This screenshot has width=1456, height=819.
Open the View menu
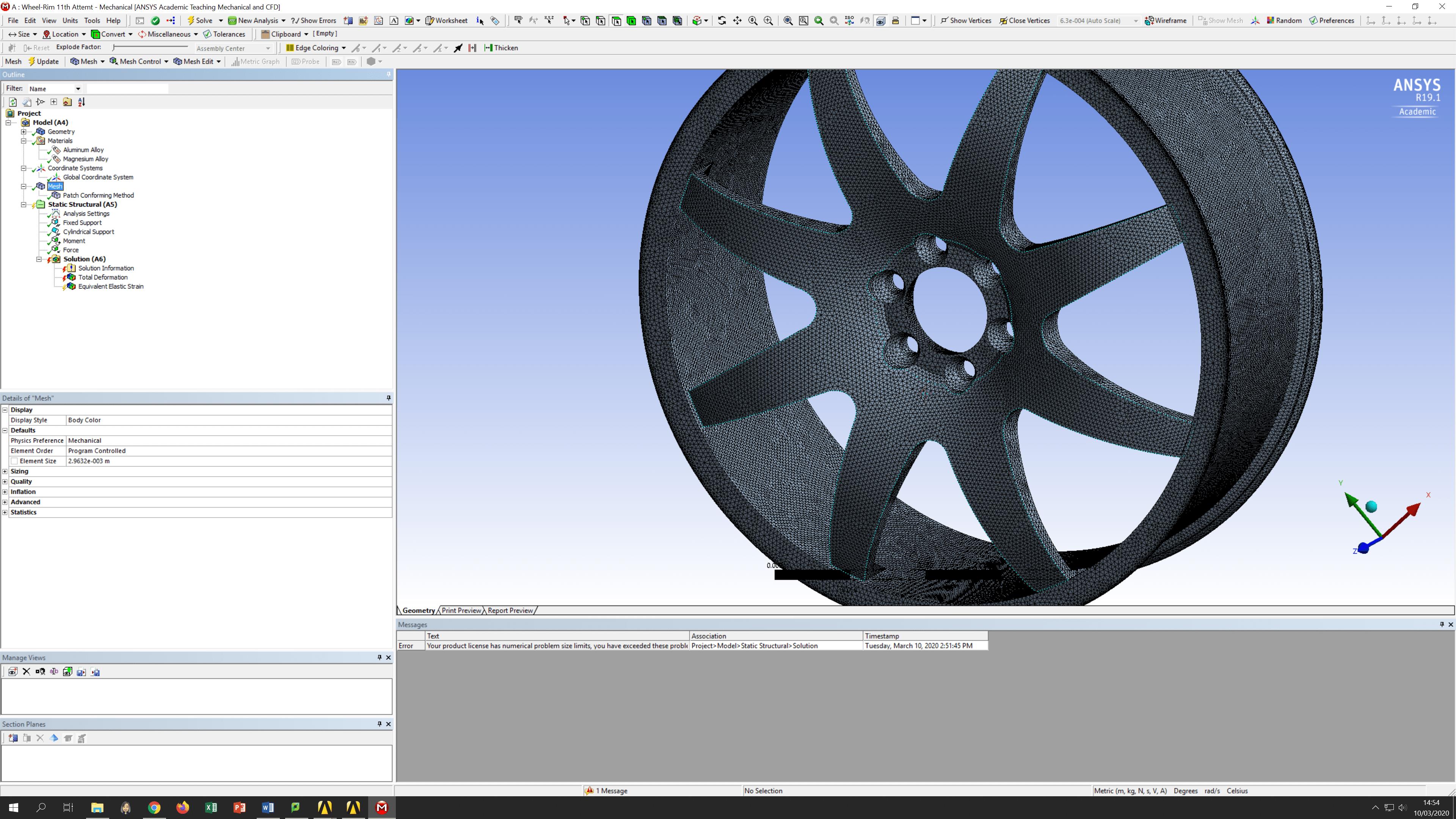(49, 20)
